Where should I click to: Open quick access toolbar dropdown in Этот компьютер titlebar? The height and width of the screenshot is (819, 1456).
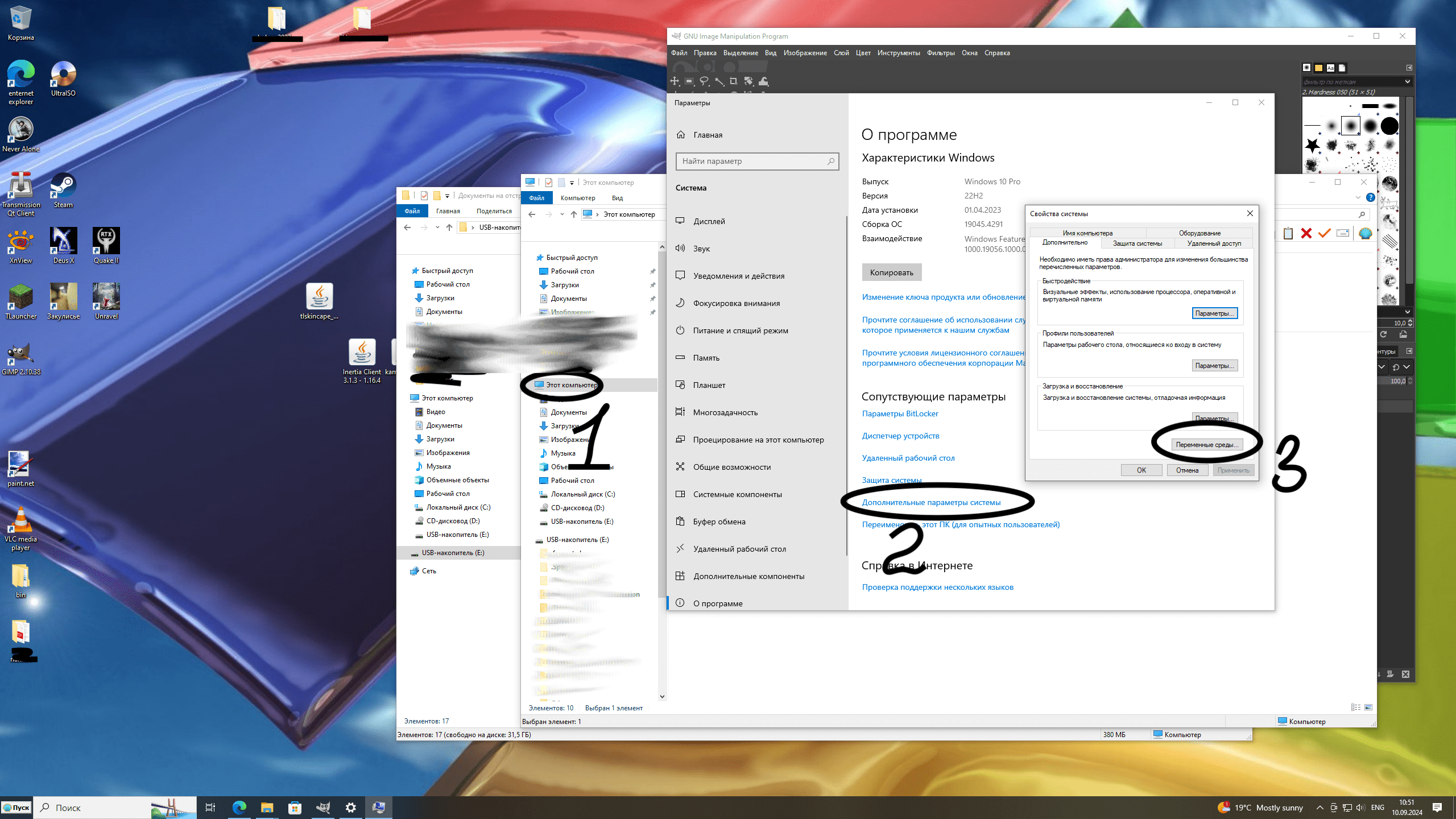(572, 183)
